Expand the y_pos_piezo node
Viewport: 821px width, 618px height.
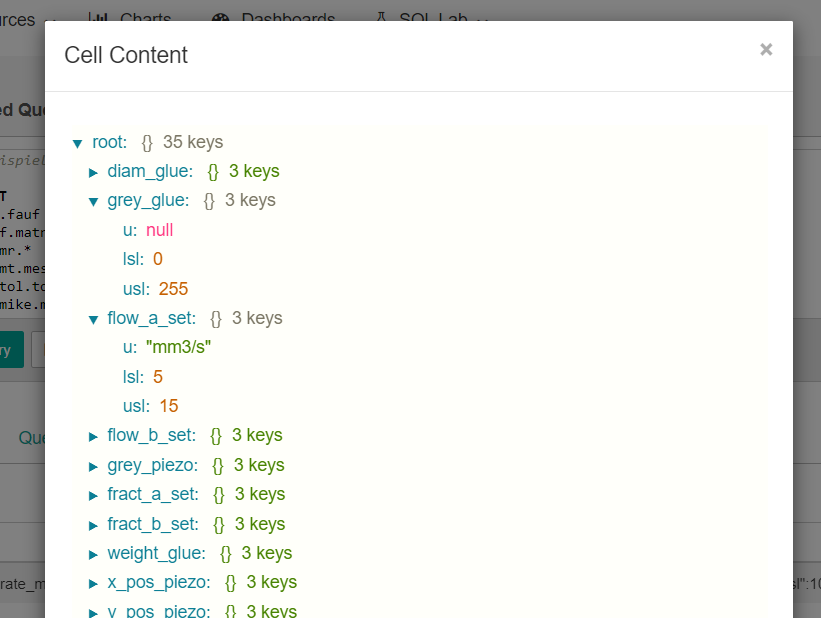click(x=93, y=610)
